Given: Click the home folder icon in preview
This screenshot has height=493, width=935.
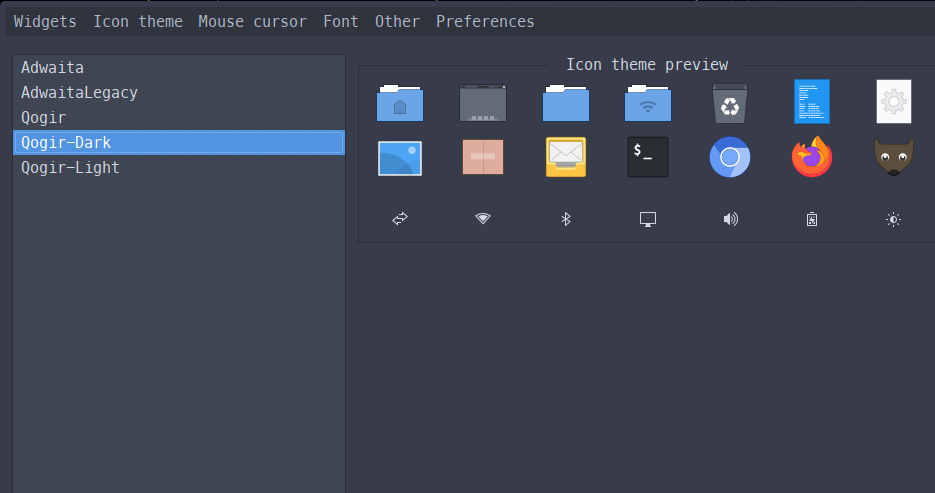Looking at the screenshot, I should 400,102.
